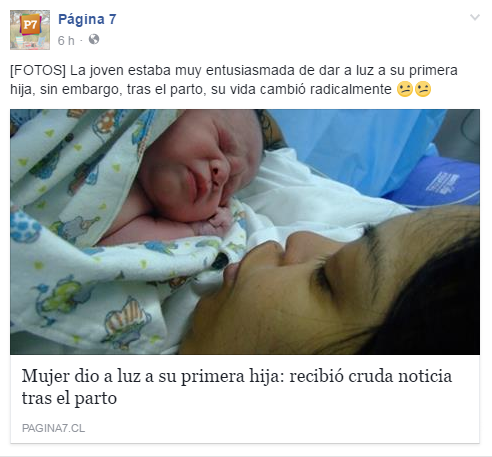Click the link preview card white area
The image size is (492, 457).
[245, 399]
